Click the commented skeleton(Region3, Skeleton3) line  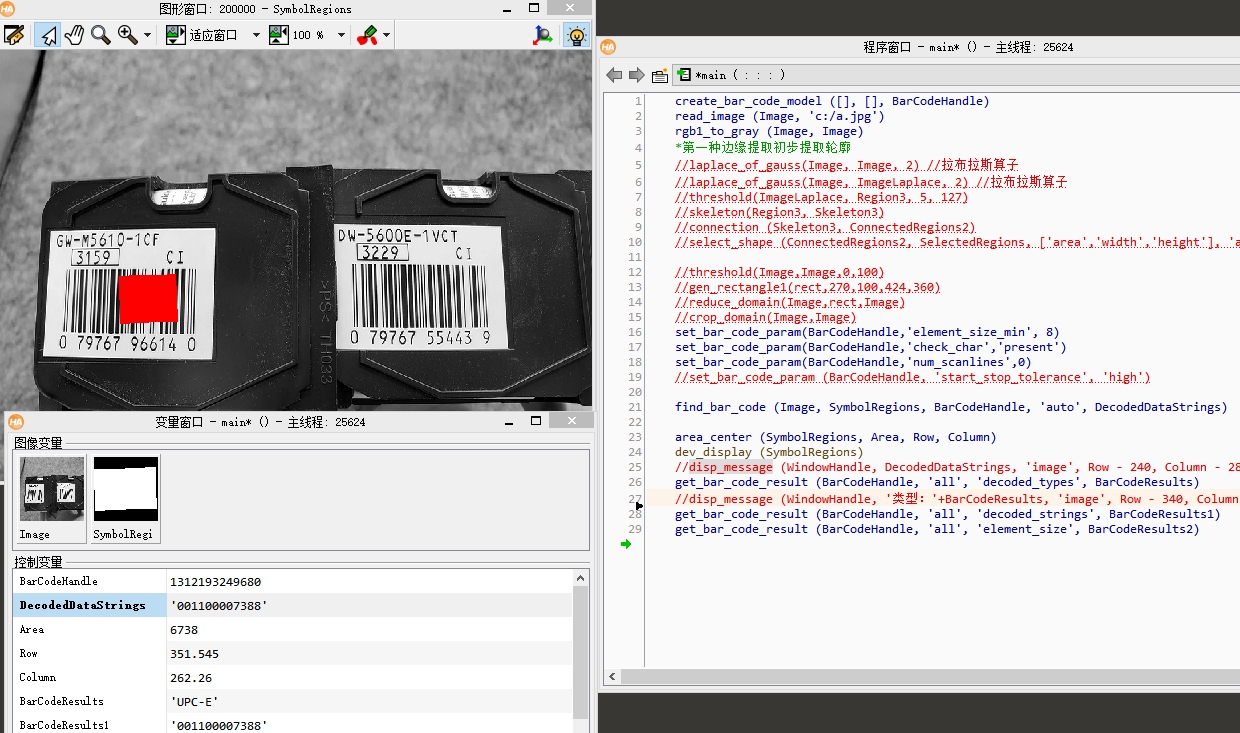pos(780,212)
